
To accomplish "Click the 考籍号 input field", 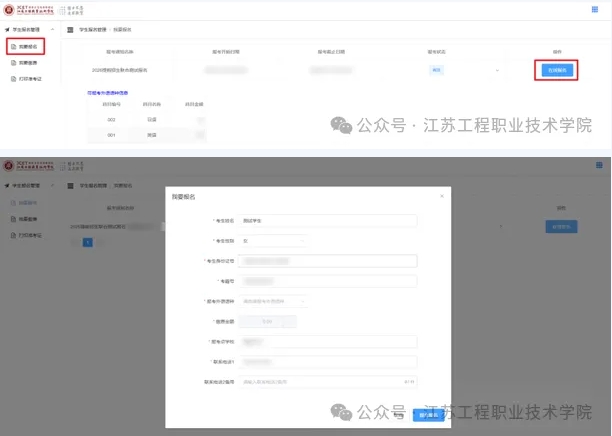I will 327,281.
